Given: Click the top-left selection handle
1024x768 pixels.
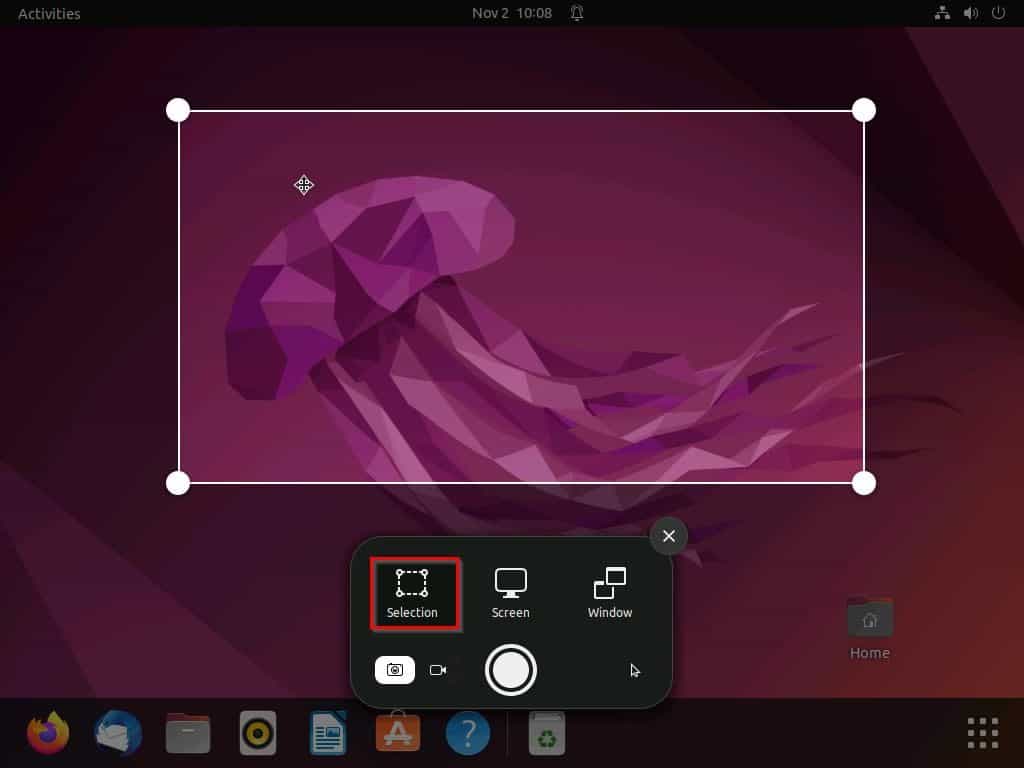Looking at the screenshot, I should 178,110.
